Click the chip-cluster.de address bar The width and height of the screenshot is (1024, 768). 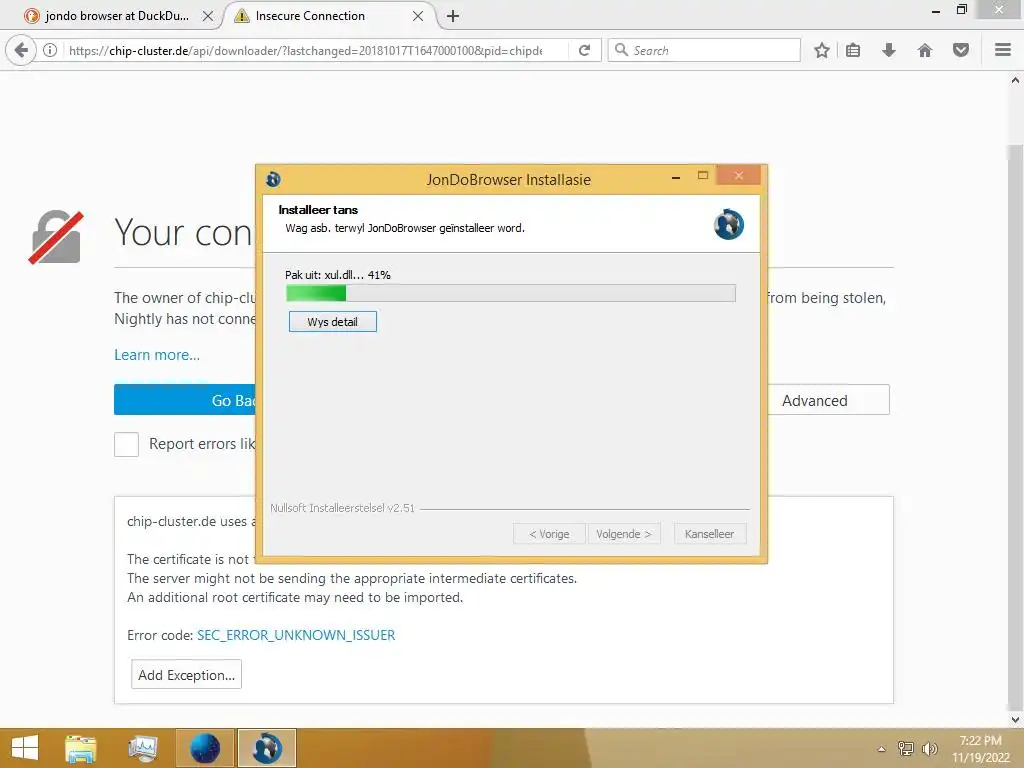[306, 50]
